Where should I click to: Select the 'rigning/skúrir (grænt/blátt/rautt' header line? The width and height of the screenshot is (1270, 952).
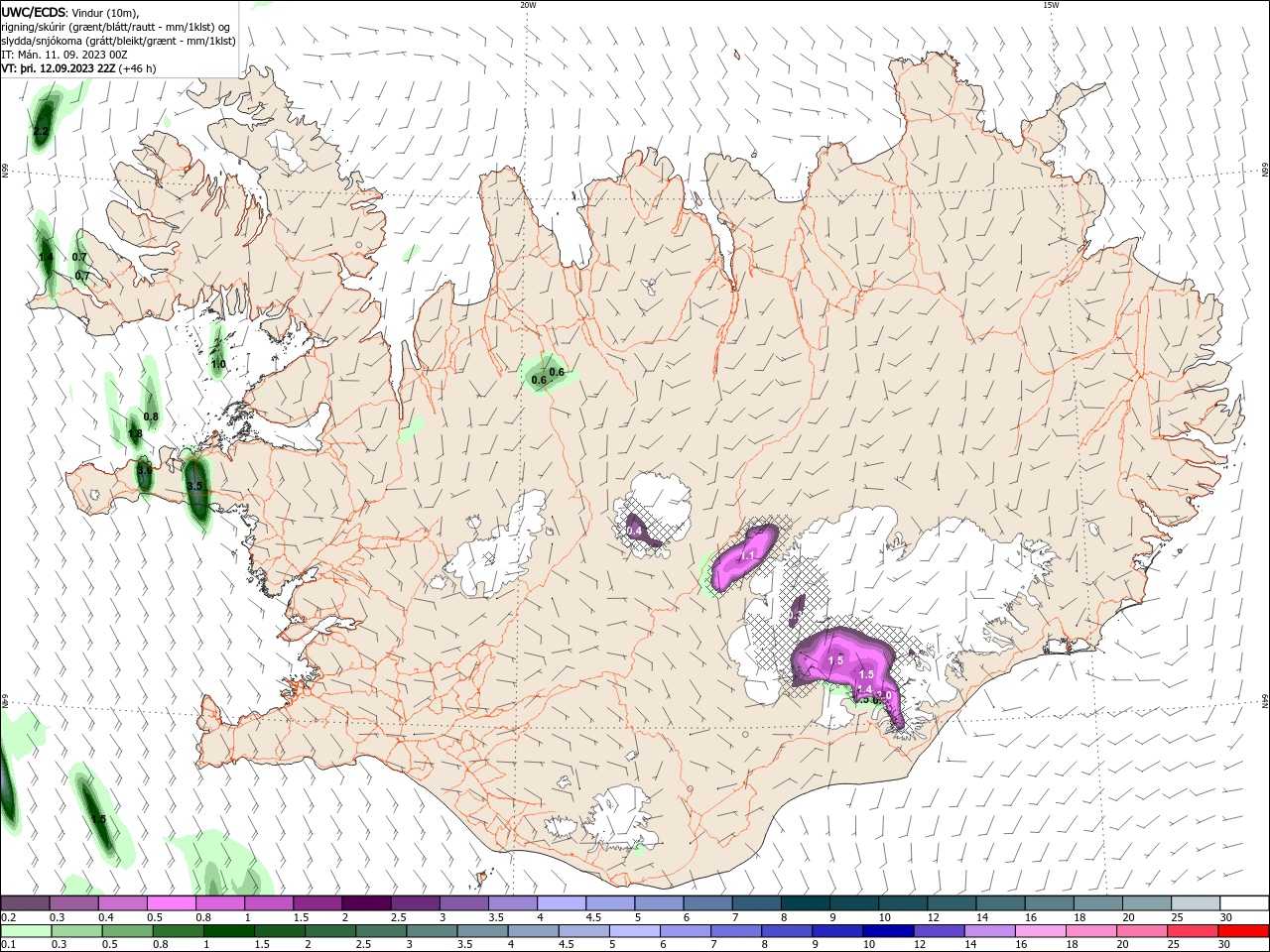click(x=116, y=27)
